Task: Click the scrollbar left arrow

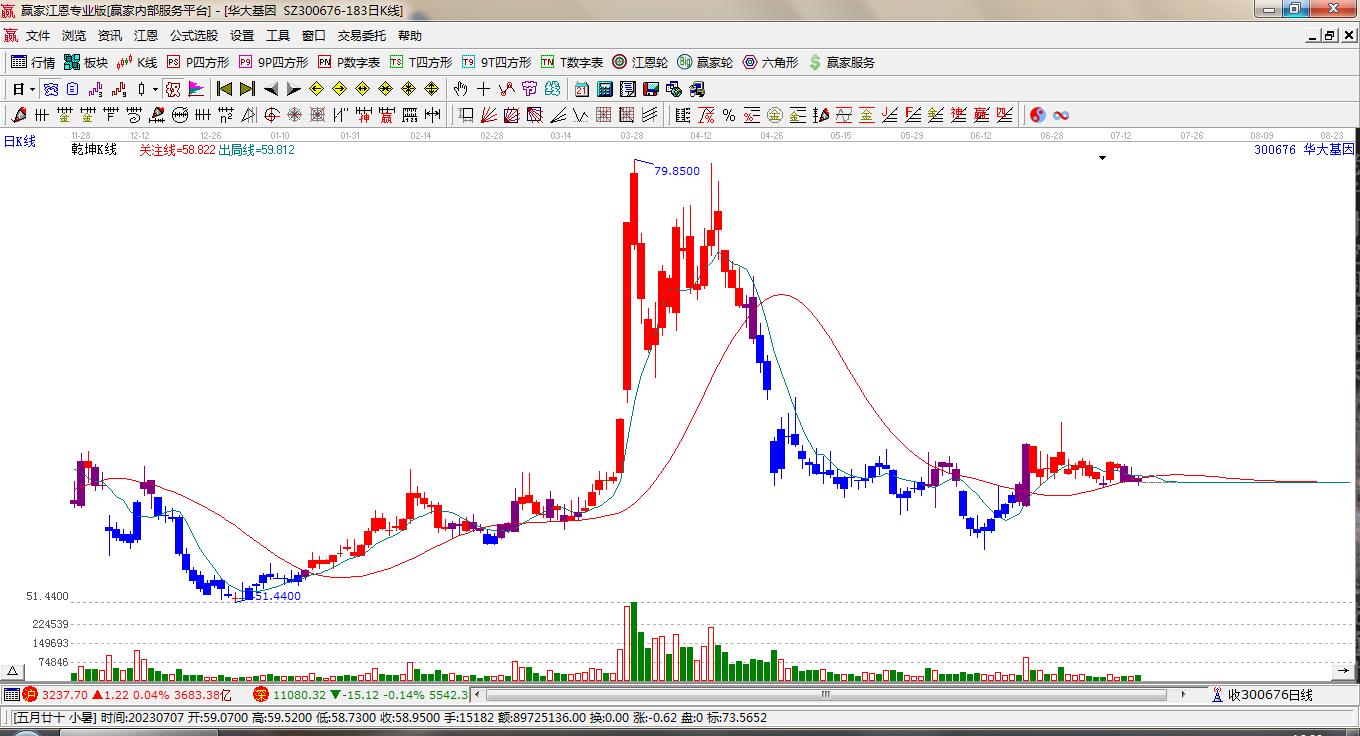Action: (x=477, y=694)
